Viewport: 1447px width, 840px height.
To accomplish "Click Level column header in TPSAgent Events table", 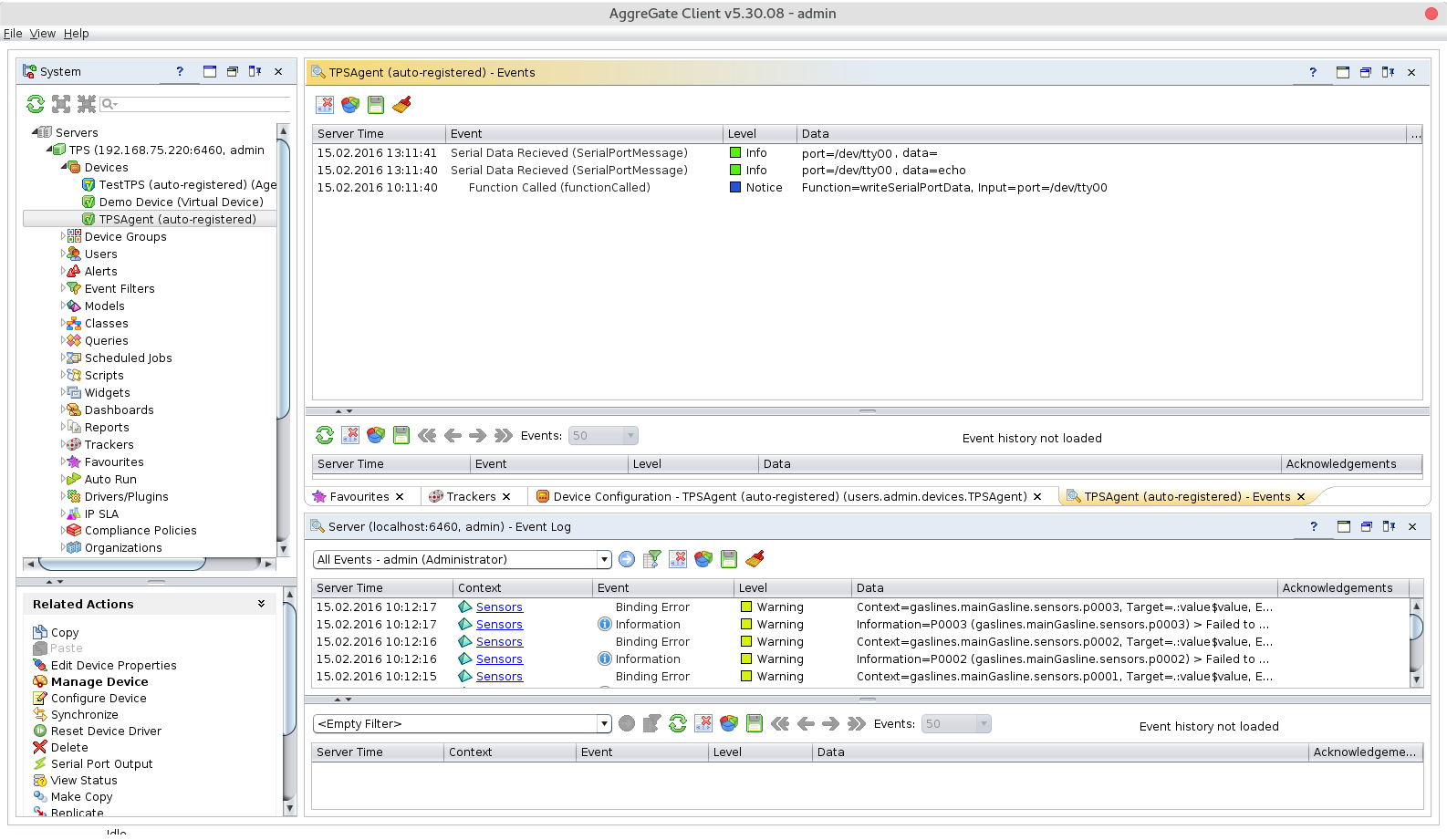I will (759, 133).
